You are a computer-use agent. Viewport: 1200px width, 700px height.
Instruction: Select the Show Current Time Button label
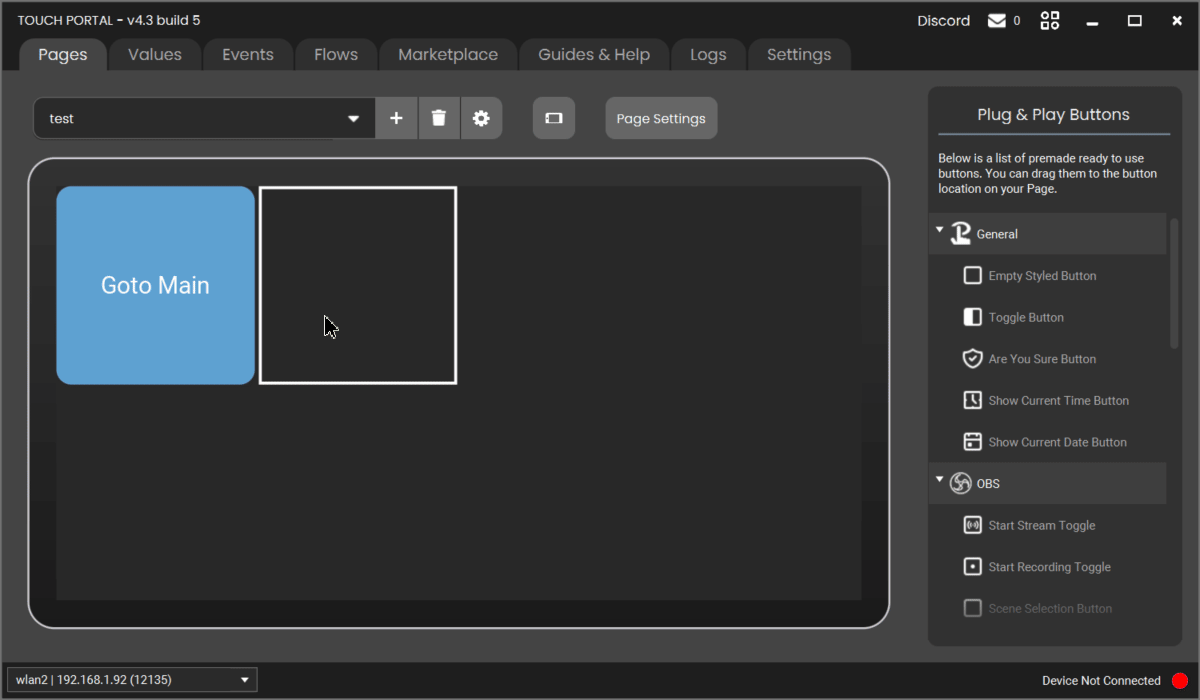coord(1058,401)
